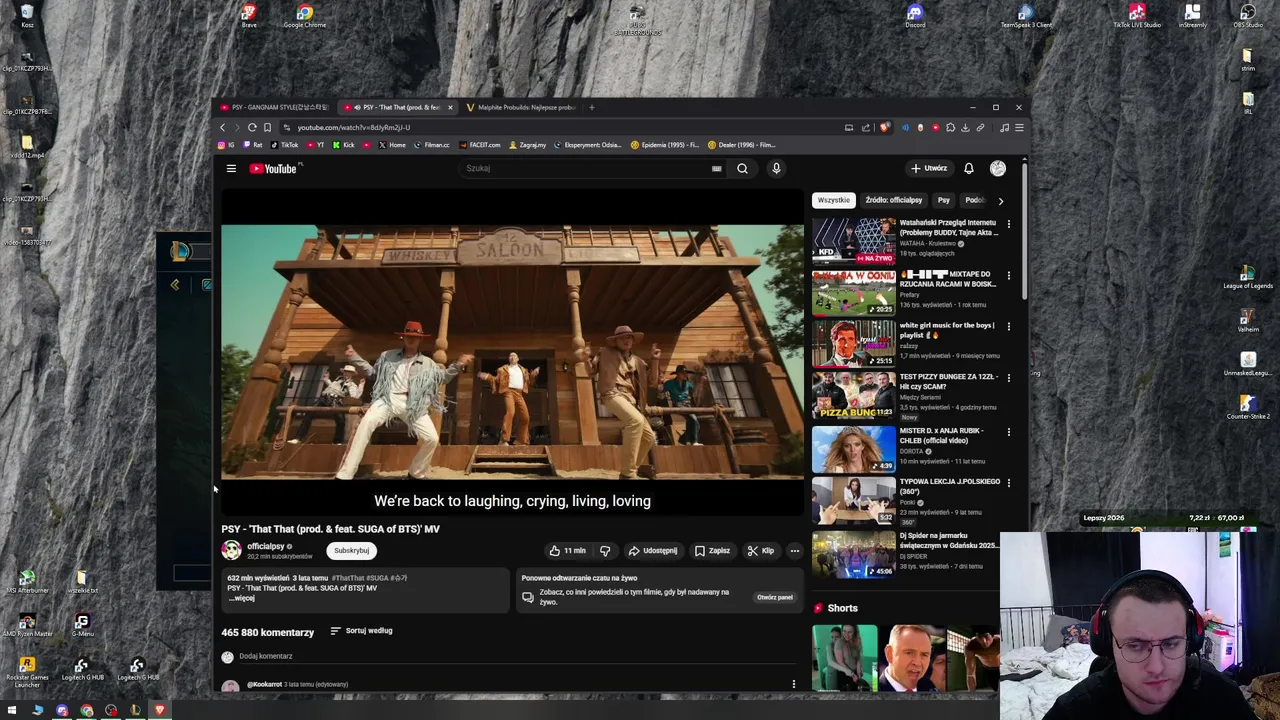The width and height of the screenshot is (1280, 720).
Task: Open options for the Watahański Przegląd video
Action: 1008,224
